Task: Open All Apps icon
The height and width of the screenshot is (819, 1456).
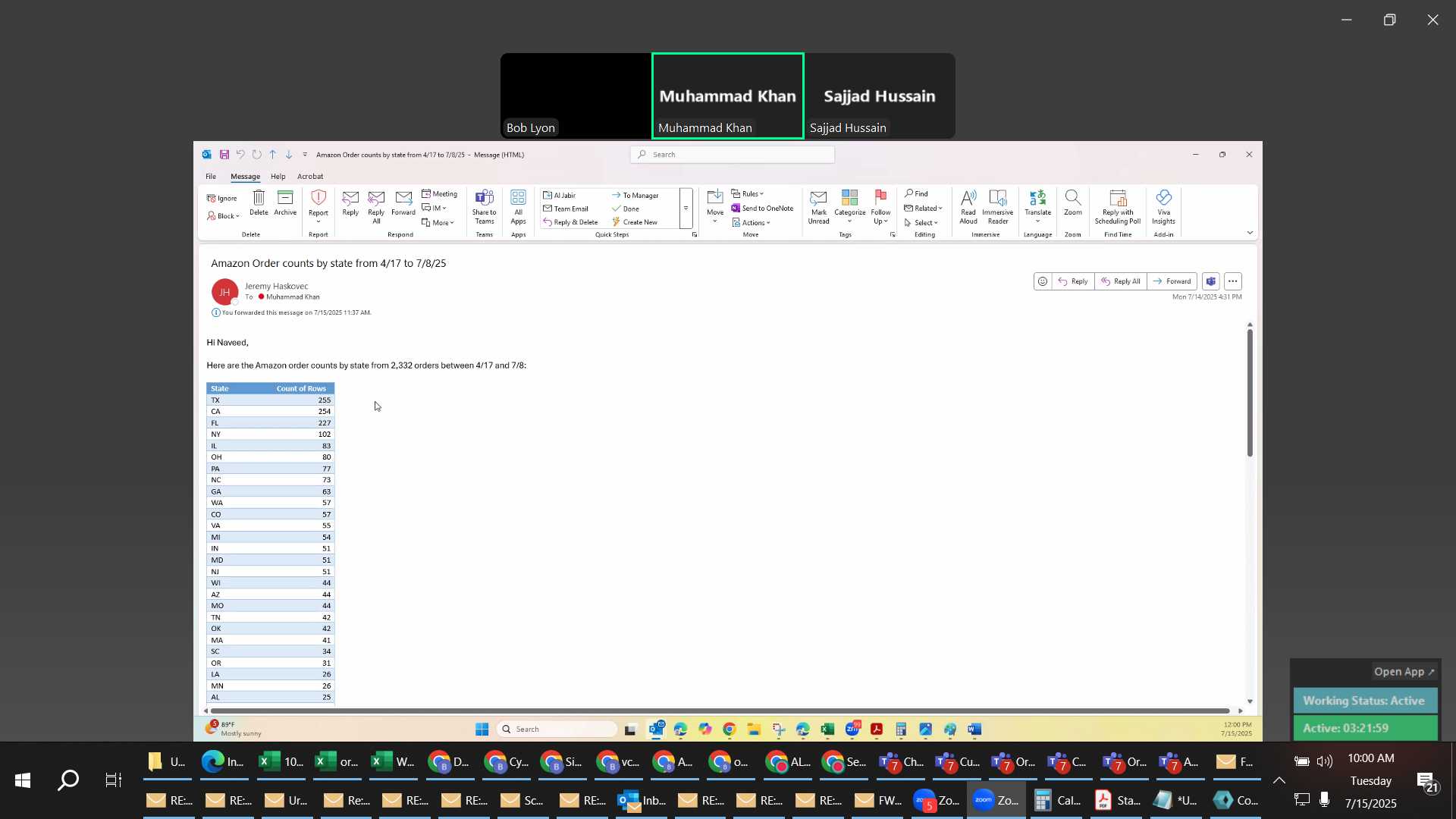Action: pyautogui.click(x=519, y=206)
